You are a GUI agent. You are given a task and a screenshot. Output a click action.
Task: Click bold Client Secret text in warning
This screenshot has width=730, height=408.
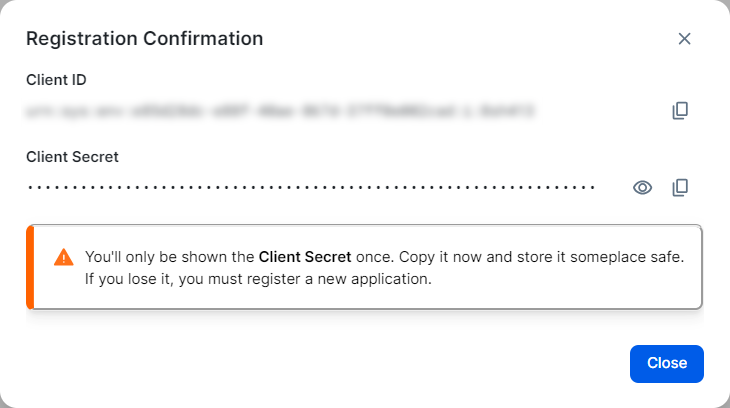[x=304, y=257]
